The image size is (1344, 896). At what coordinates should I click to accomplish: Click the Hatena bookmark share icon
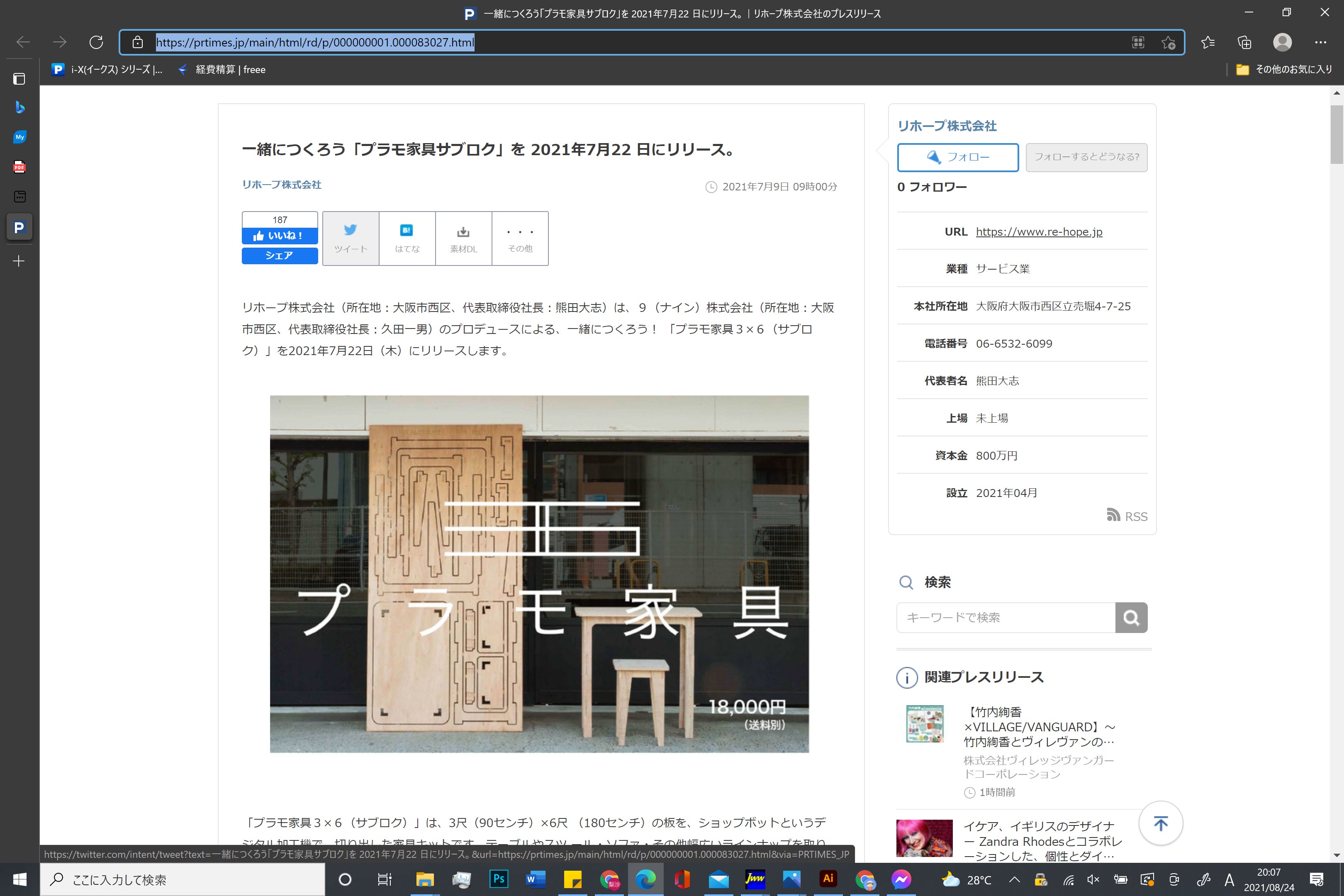click(x=406, y=230)
